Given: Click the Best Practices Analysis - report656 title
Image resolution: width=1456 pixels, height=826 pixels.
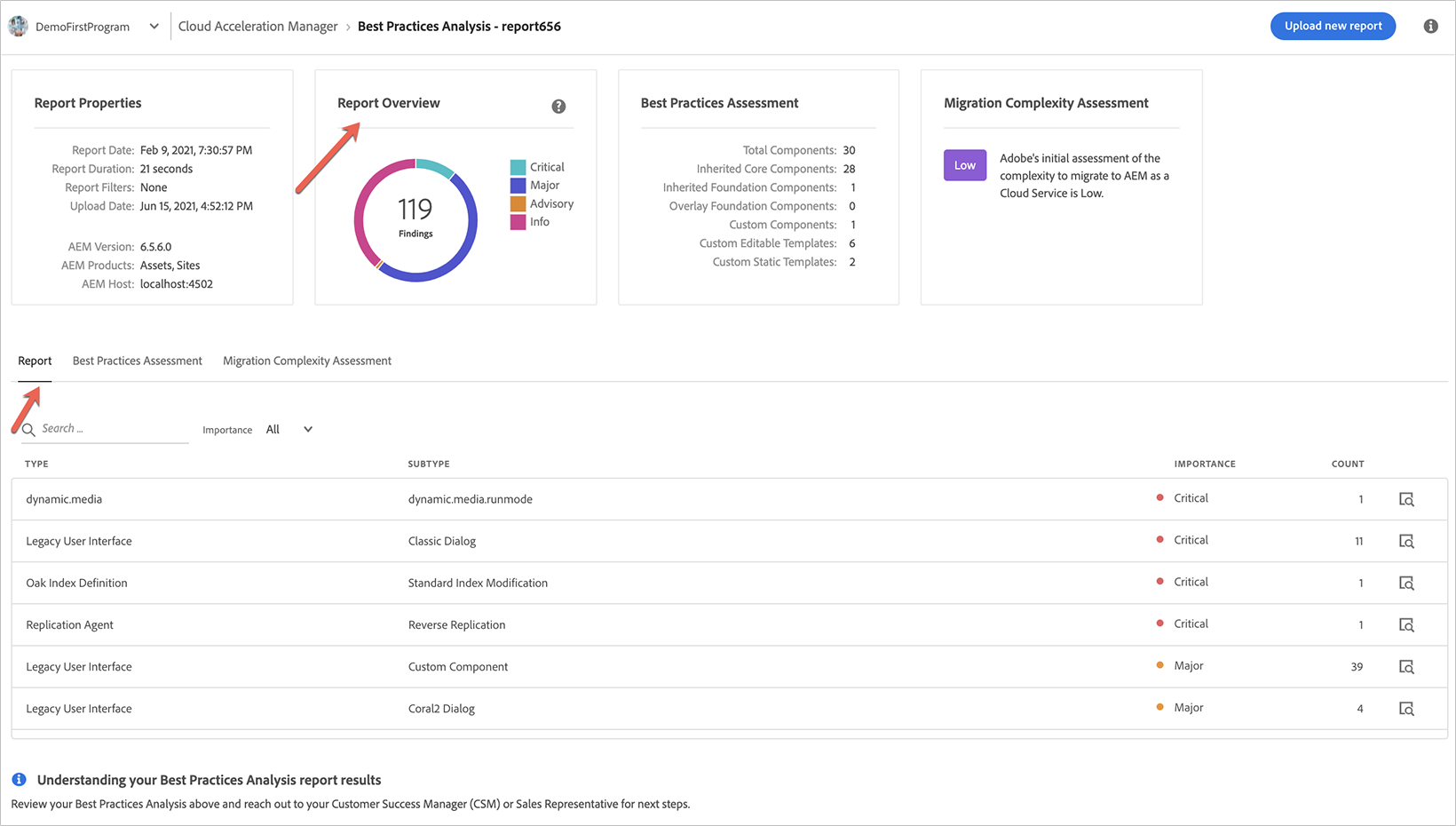Looking at the screenshot, I should click(x=459, y=27).
